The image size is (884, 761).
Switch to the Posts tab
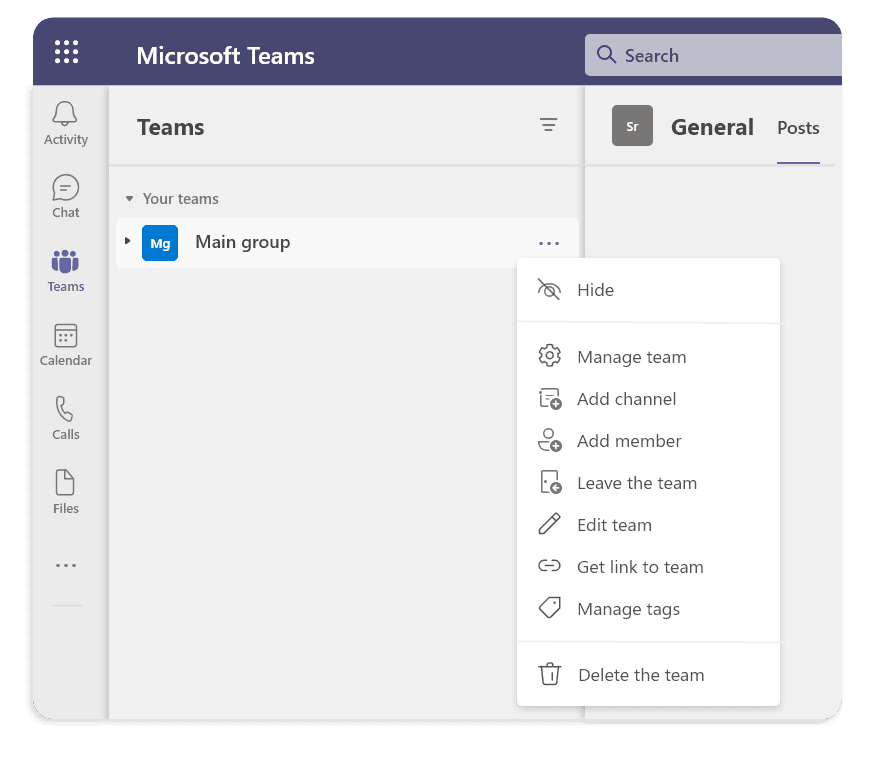pos(798,128)
